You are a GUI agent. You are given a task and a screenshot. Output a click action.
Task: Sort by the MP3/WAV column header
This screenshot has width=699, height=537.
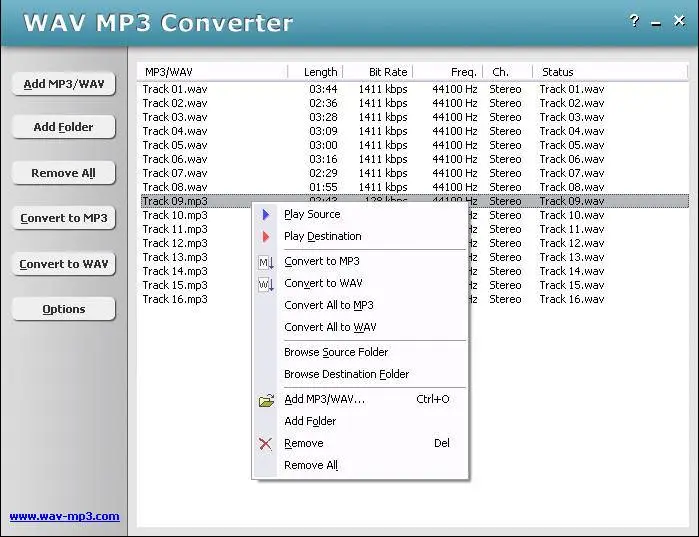click(x=213, y=72)
